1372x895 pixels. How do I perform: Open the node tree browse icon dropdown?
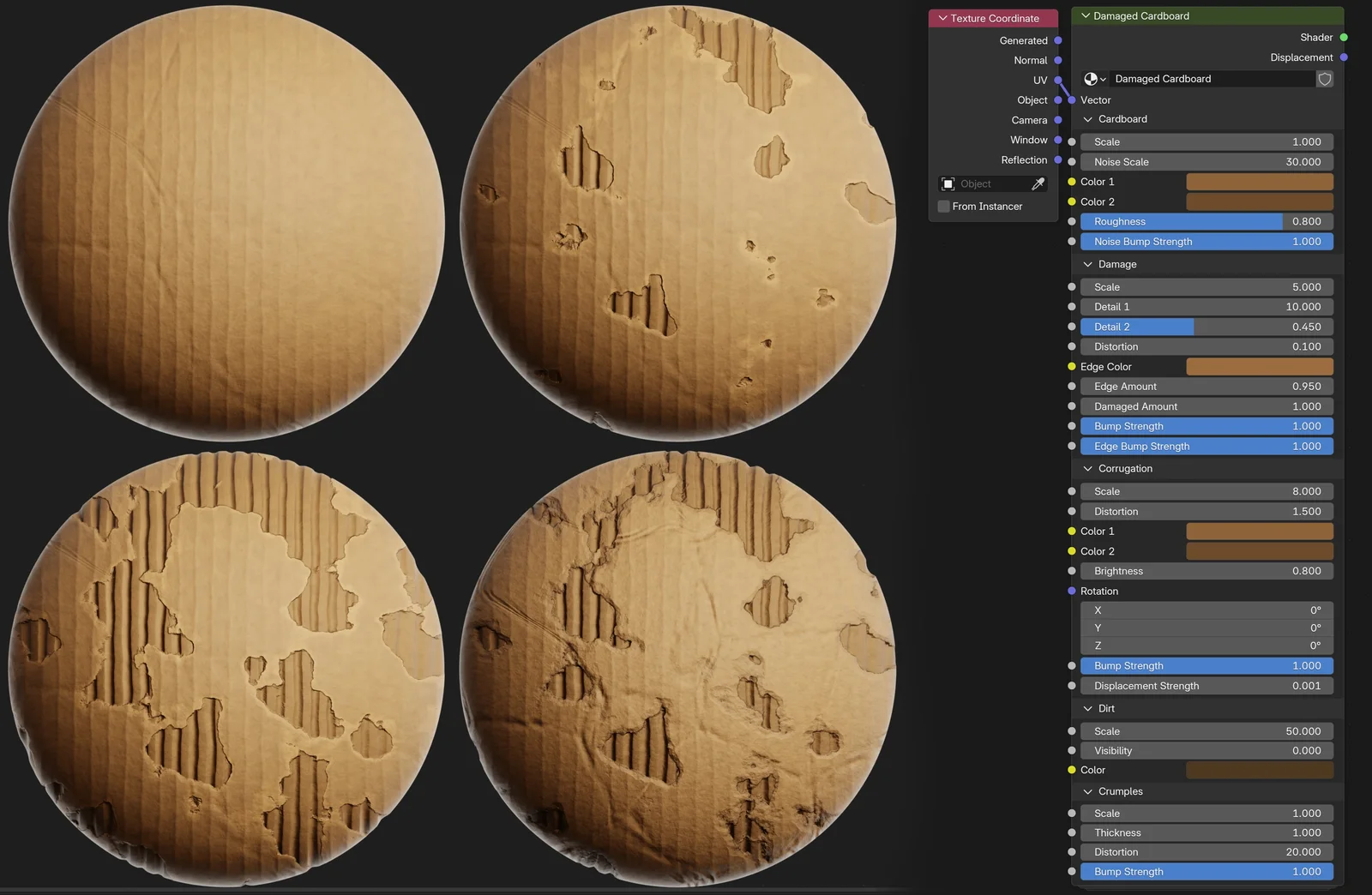1093,79
